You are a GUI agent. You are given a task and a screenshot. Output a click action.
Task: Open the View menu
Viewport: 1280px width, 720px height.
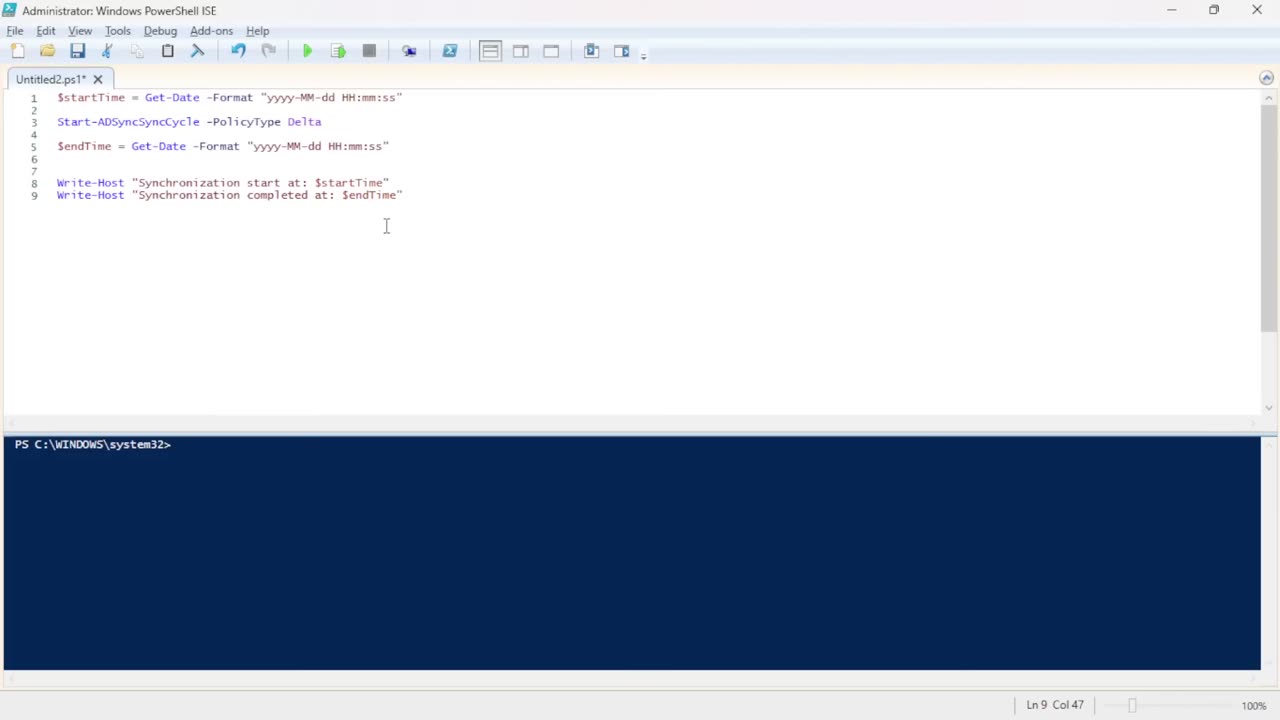[80, 31]
